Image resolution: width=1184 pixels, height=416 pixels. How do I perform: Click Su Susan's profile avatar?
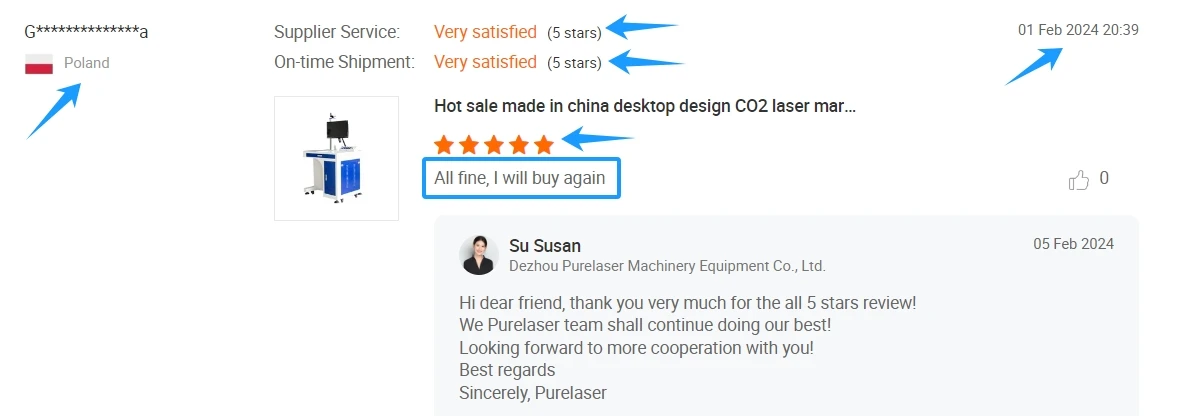click(x=479, y=255)
